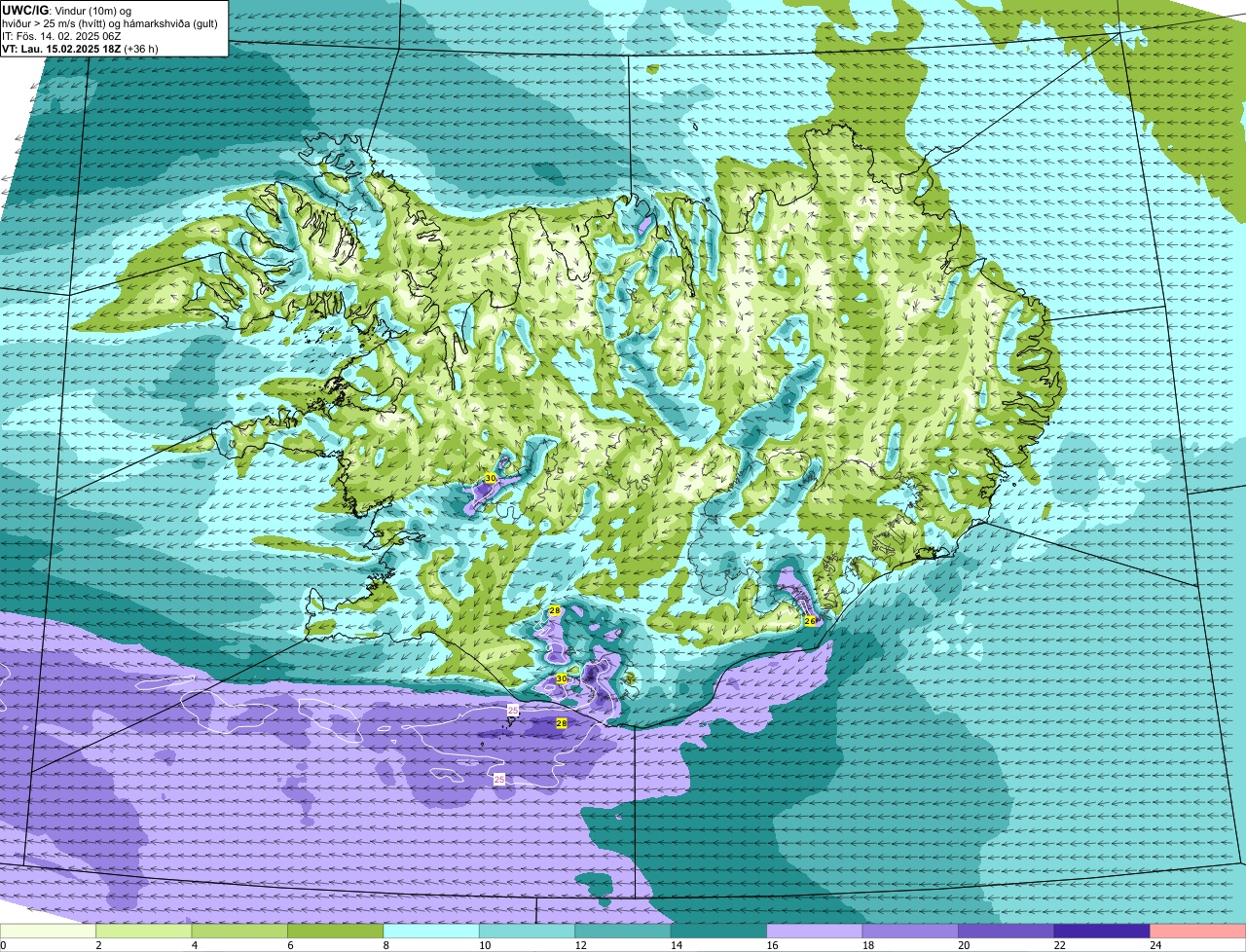Screen dimensions: 1246x952
Task: Click the pink above-24 m/s legend swatch
Action: click(x=1198, y=932)
